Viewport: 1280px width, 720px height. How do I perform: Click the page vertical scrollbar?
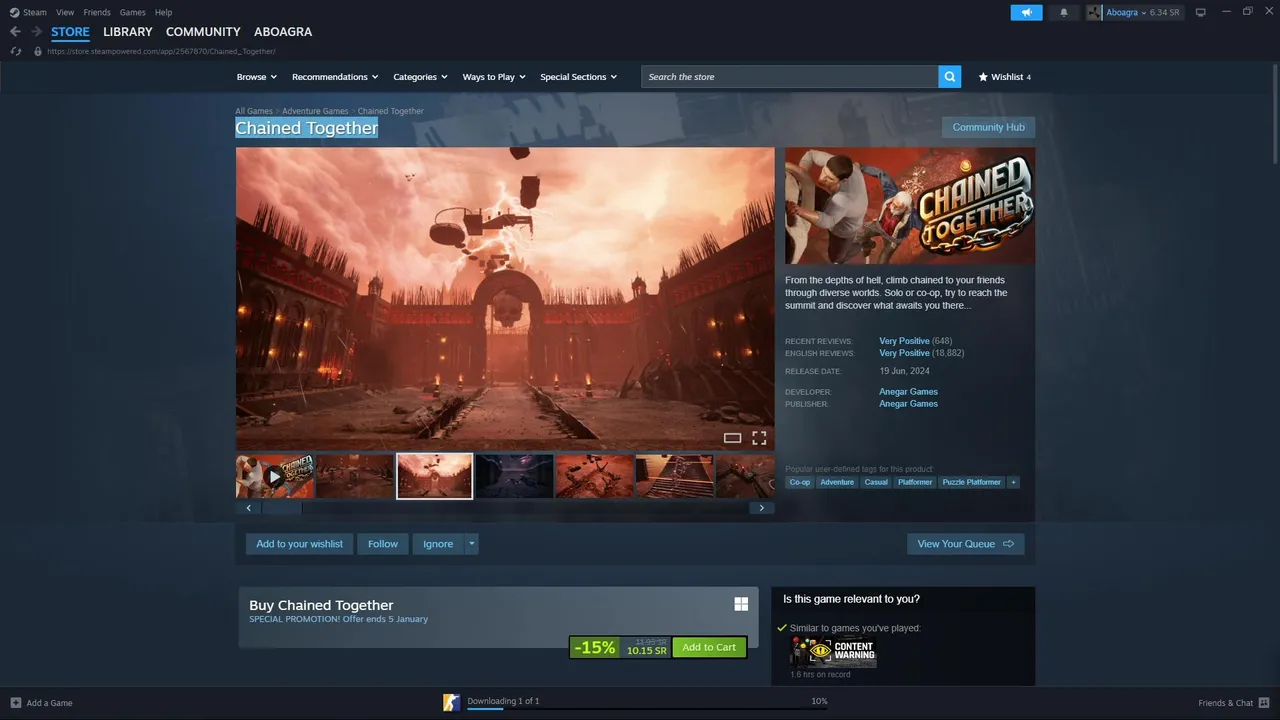pos(1274,115)
